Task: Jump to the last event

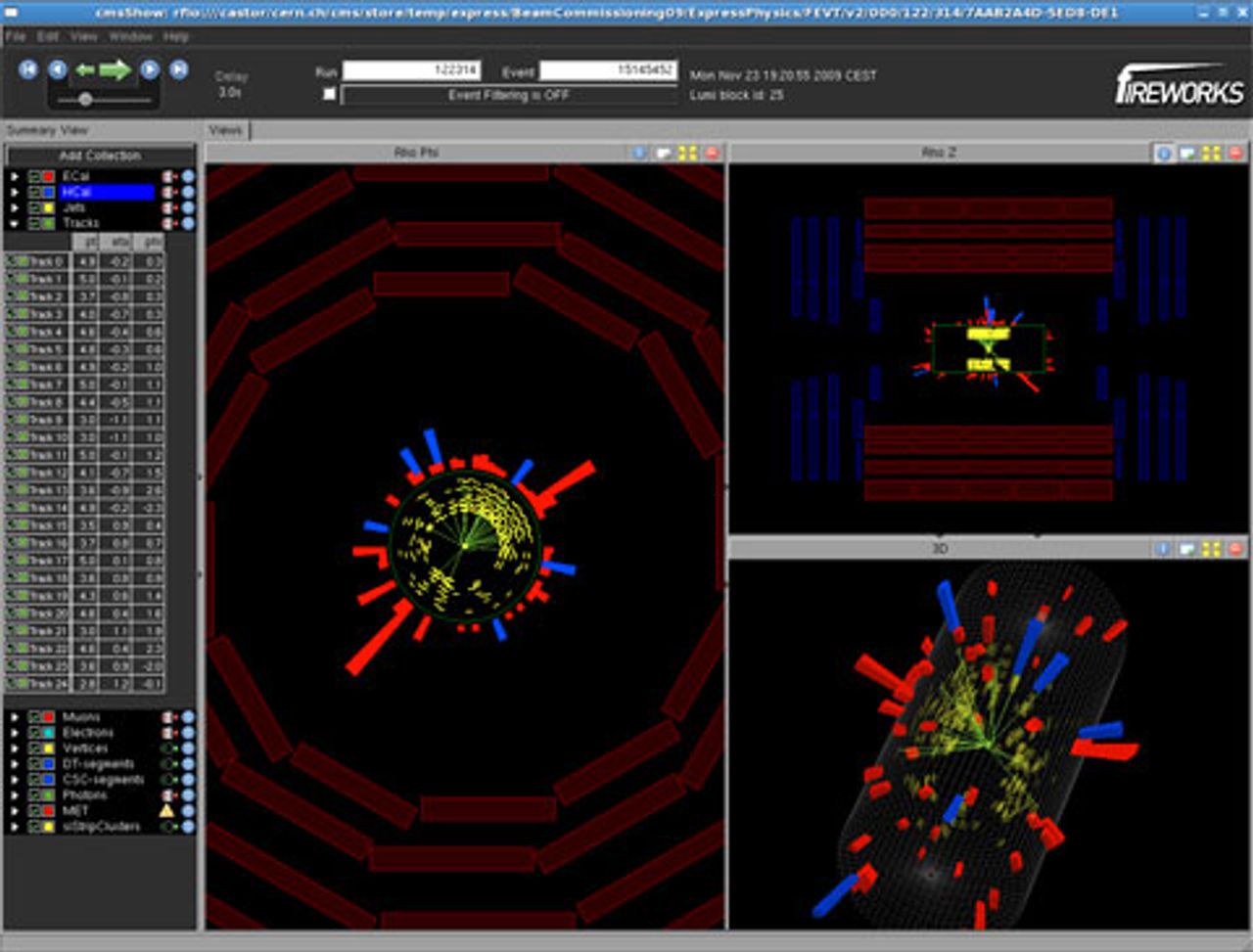Action: (x=179, y=68)
